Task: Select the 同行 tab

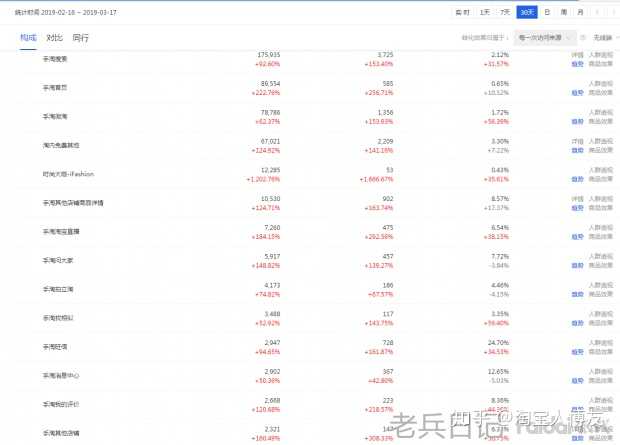Action: pos(81,37)
